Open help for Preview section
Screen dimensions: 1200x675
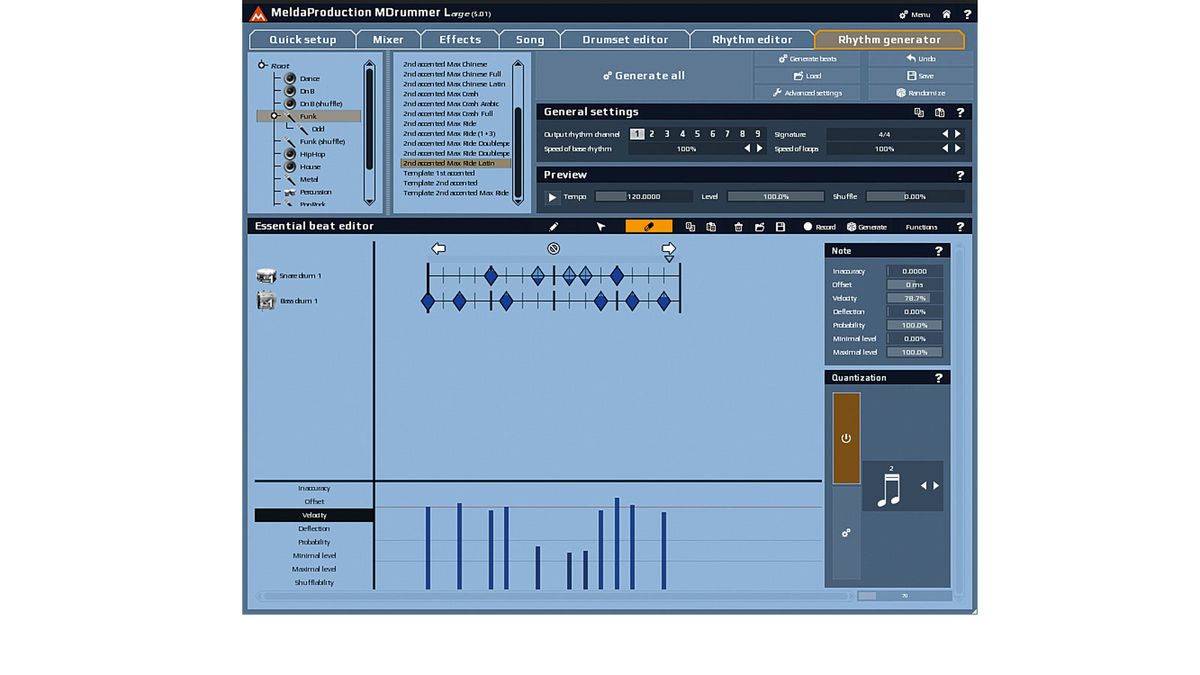[960, 175]
